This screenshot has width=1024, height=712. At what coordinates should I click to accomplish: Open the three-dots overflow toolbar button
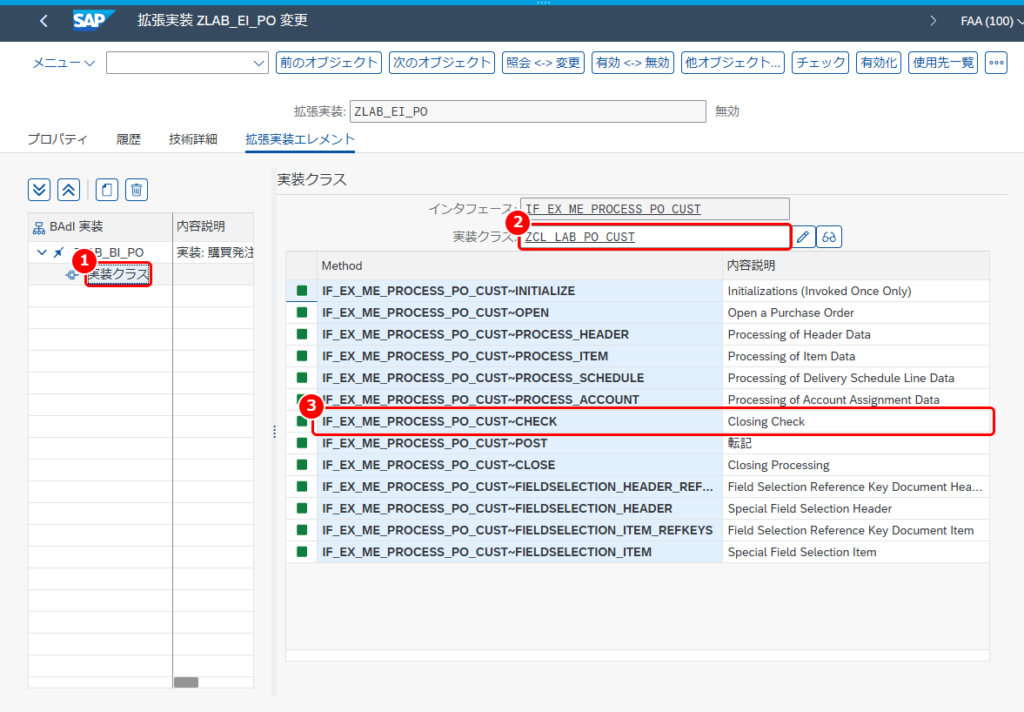tap(996, 63)
